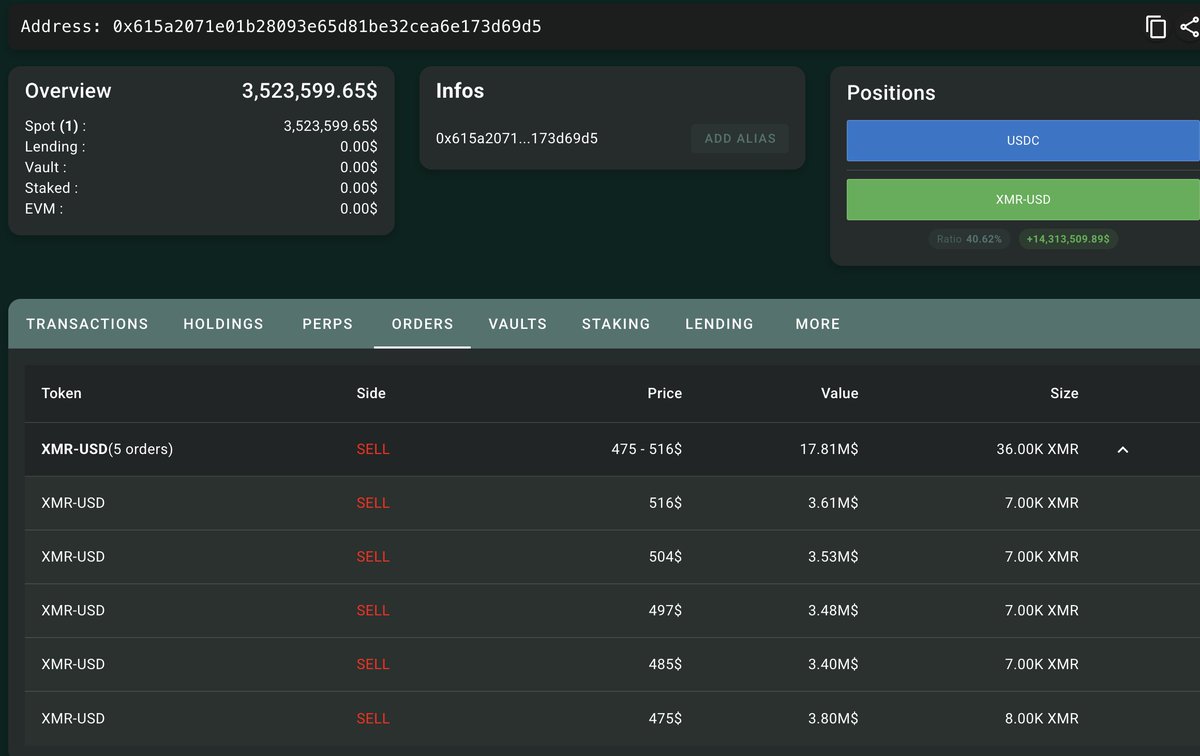This screenshot has height=756, width=1200.
Task: Sort by the Price column header
Action: tap(664, 393)
